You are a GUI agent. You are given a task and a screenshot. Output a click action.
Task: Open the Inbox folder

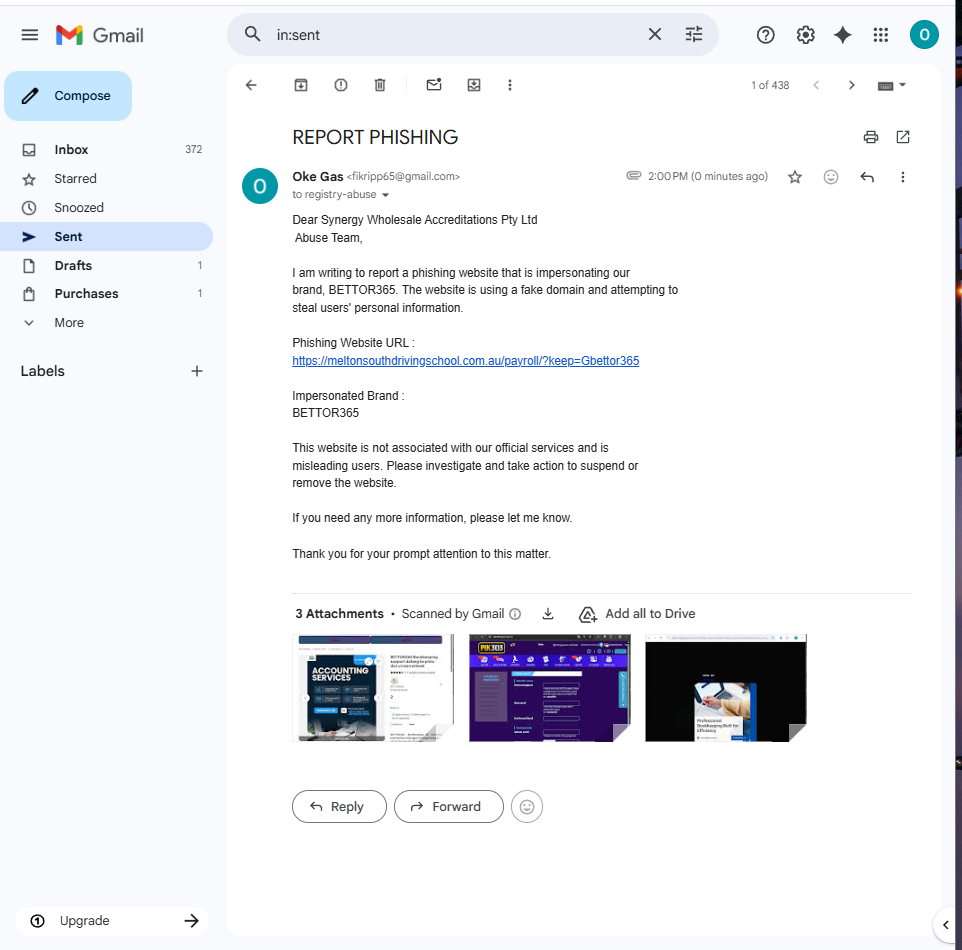(106, 150)
